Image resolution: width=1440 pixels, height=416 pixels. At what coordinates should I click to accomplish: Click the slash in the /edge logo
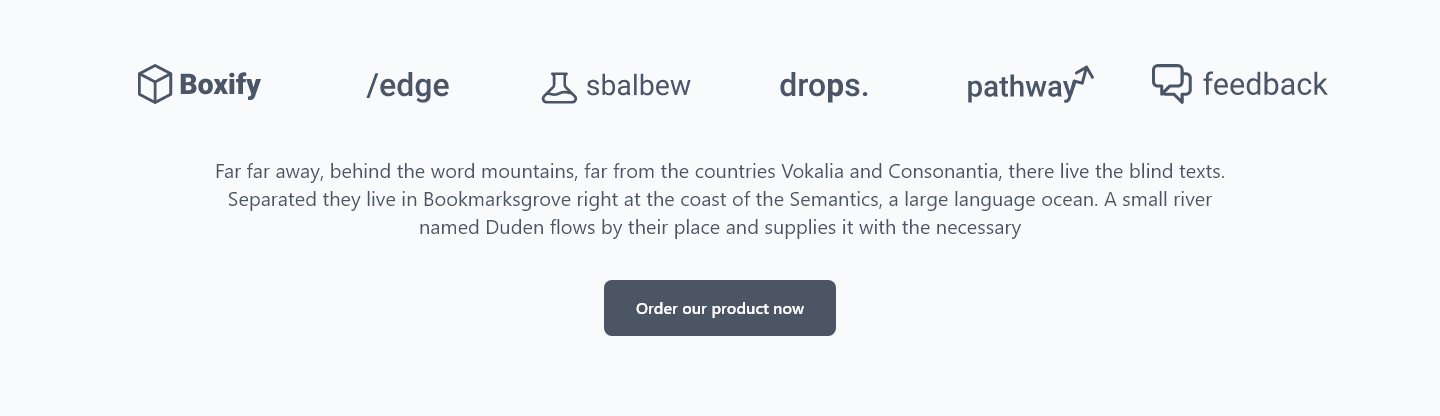click(x=372, y=86)
